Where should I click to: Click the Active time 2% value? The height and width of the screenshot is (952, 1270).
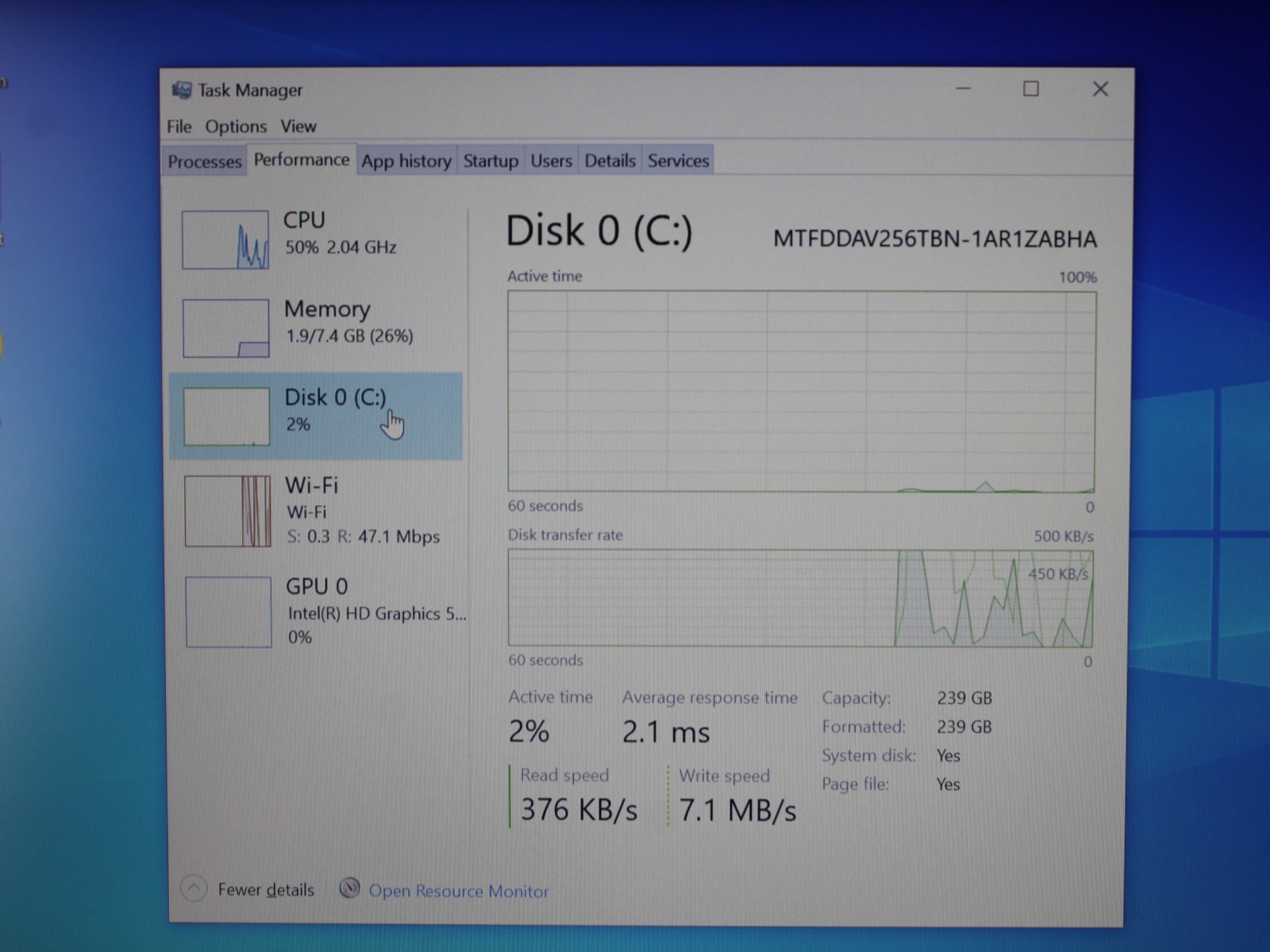coord(529,731)
